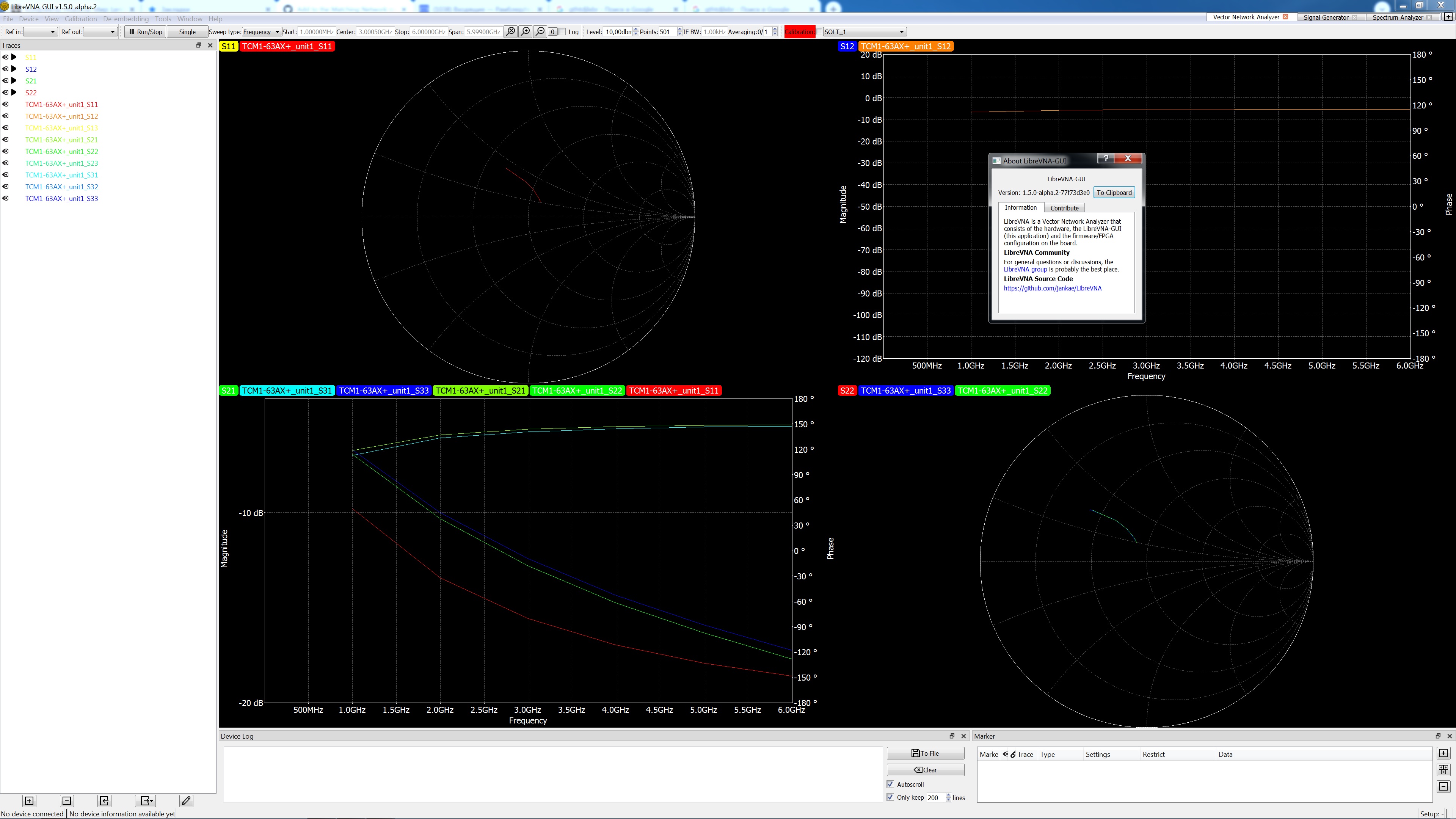Click the zoom-out magnifier toolbar icon
The width and height of the screenshot is (1456, 819).
point(540,31)
